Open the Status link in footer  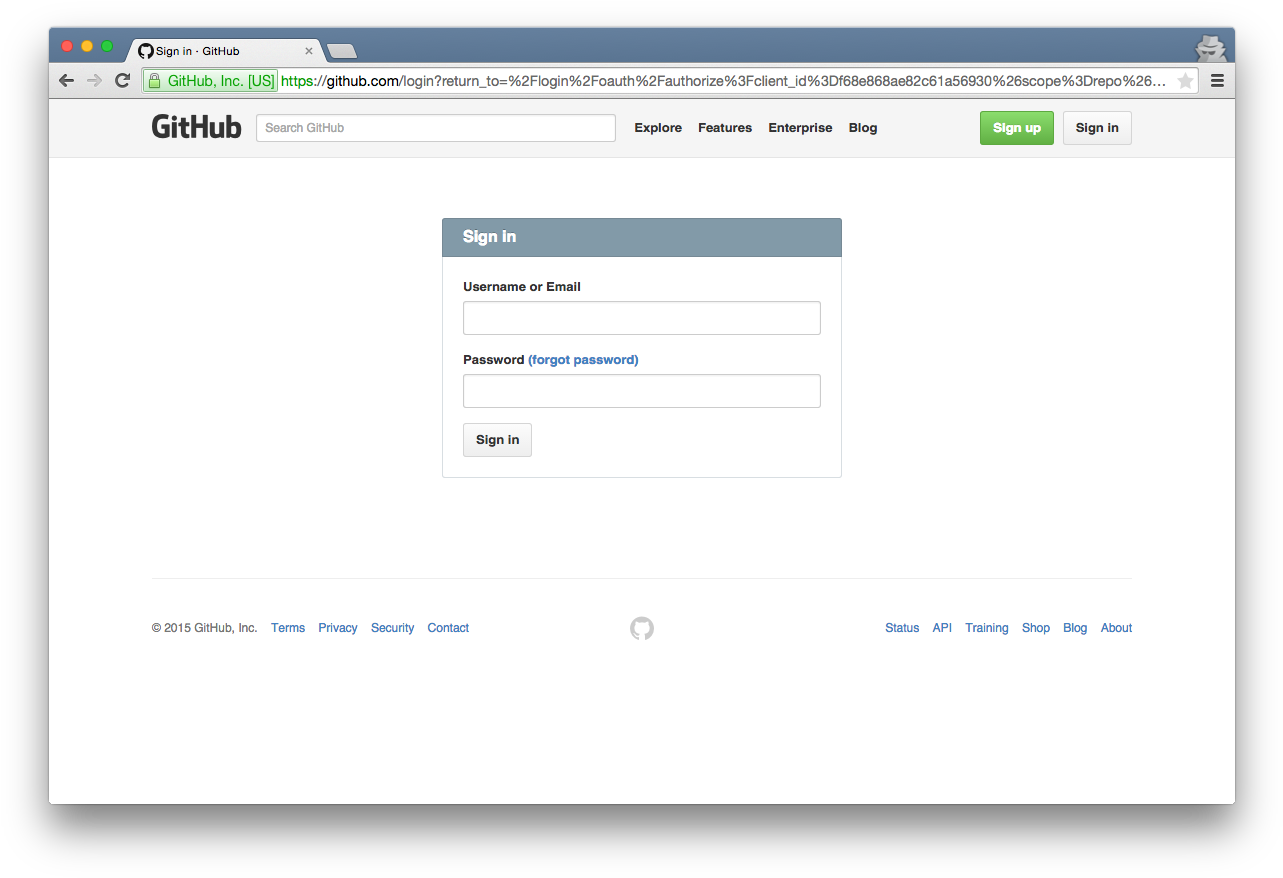click(901, 628)
